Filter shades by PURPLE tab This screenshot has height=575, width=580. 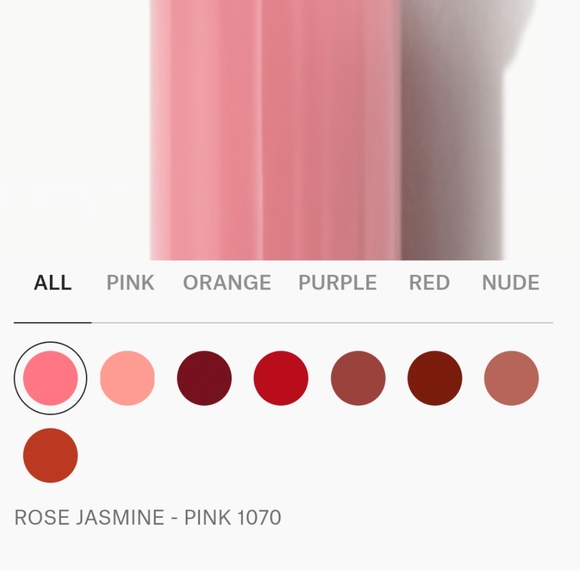tap(337, 283)
